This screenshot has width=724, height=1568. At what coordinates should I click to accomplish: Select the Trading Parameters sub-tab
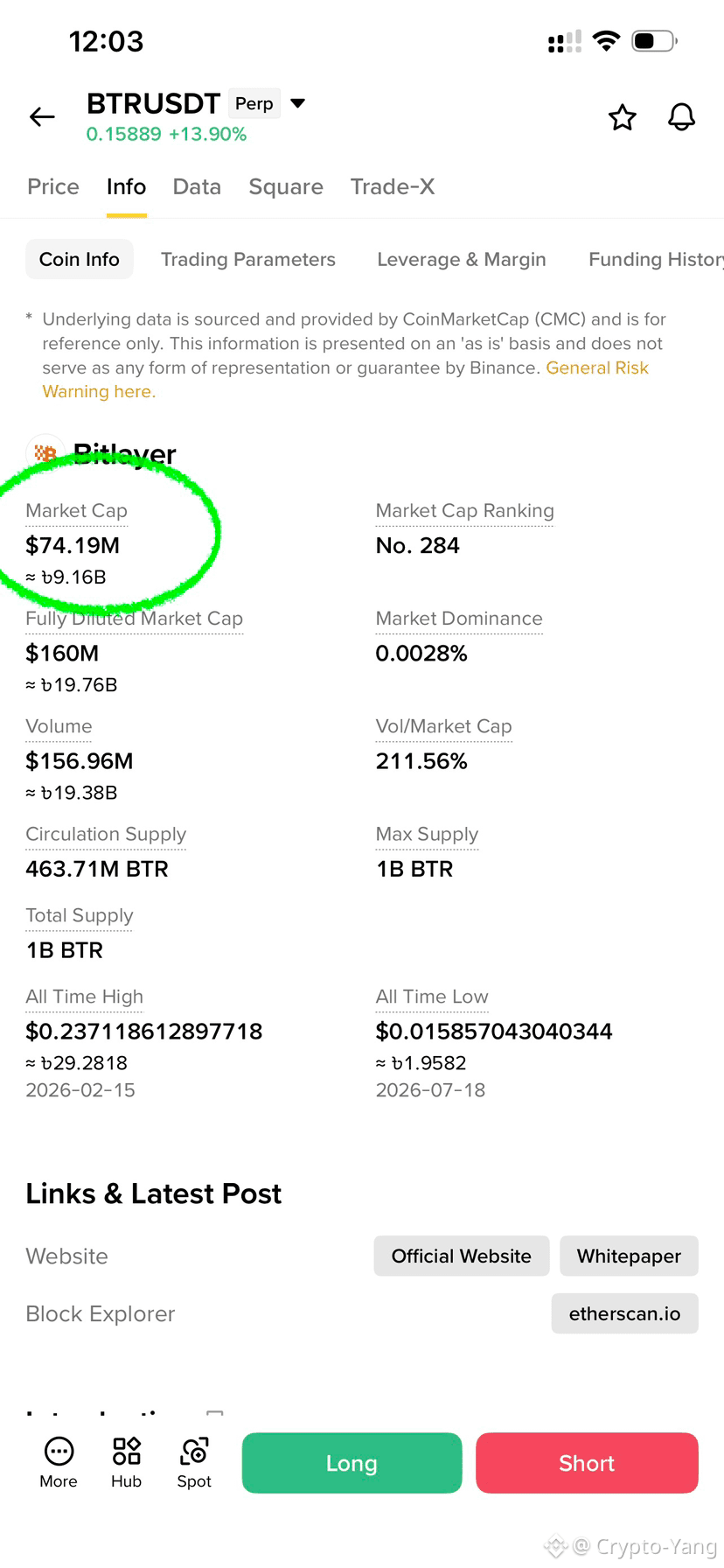(248, 259)
